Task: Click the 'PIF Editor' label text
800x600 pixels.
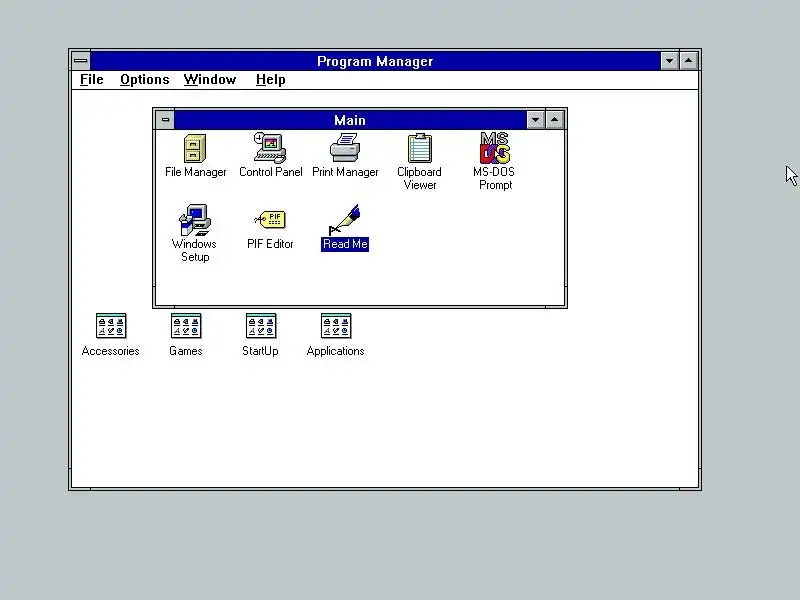Action: pyautogui.click(x=270, y=244)
